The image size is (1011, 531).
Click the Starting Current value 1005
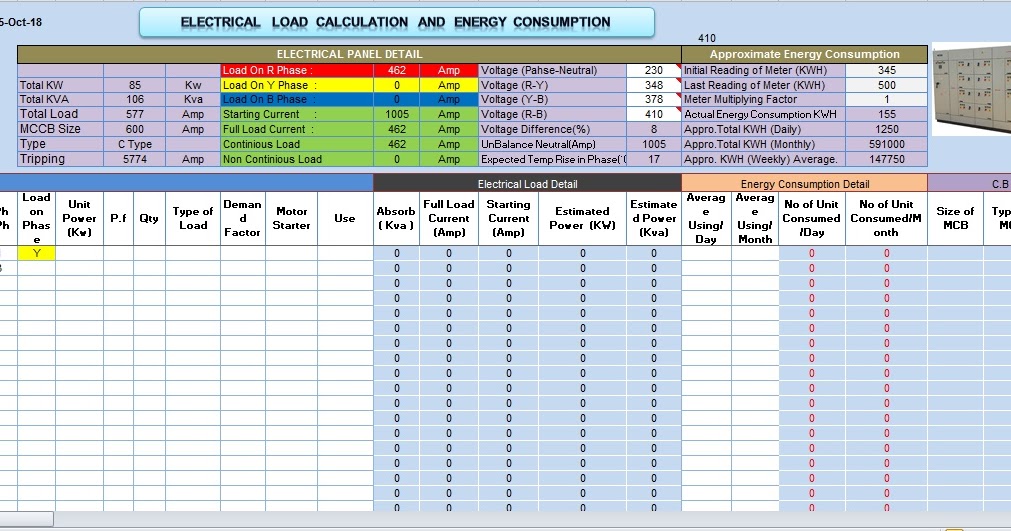tap(397, 114)
